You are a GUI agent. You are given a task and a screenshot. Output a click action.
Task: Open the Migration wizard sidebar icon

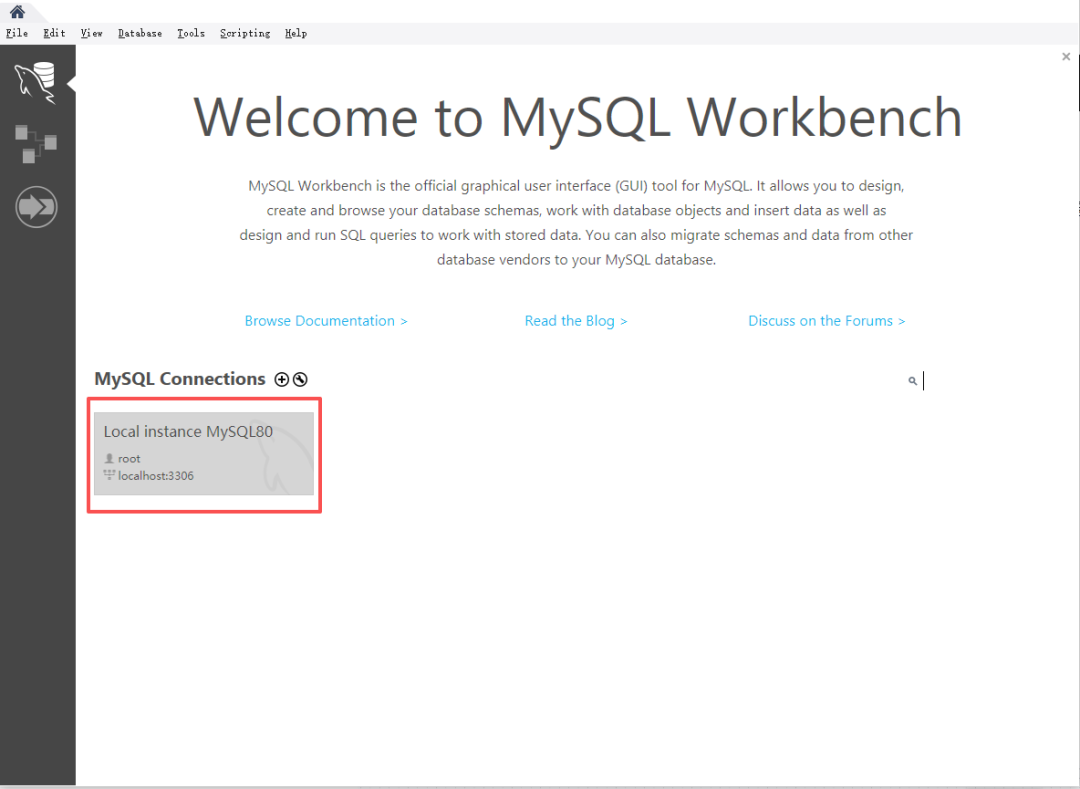(36, 207)
